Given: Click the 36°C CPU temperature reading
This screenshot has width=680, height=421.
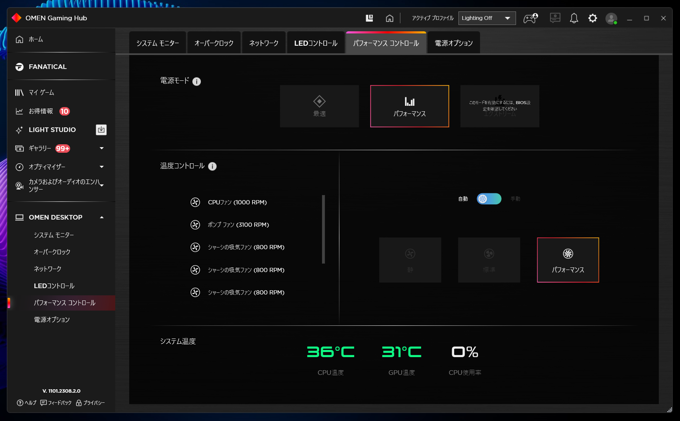Looking at the screenshot, I should click(330, 352).
